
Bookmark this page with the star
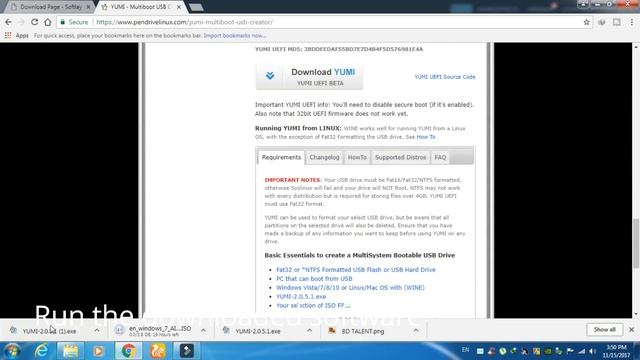pyautogui.click(x=587, y=22)
